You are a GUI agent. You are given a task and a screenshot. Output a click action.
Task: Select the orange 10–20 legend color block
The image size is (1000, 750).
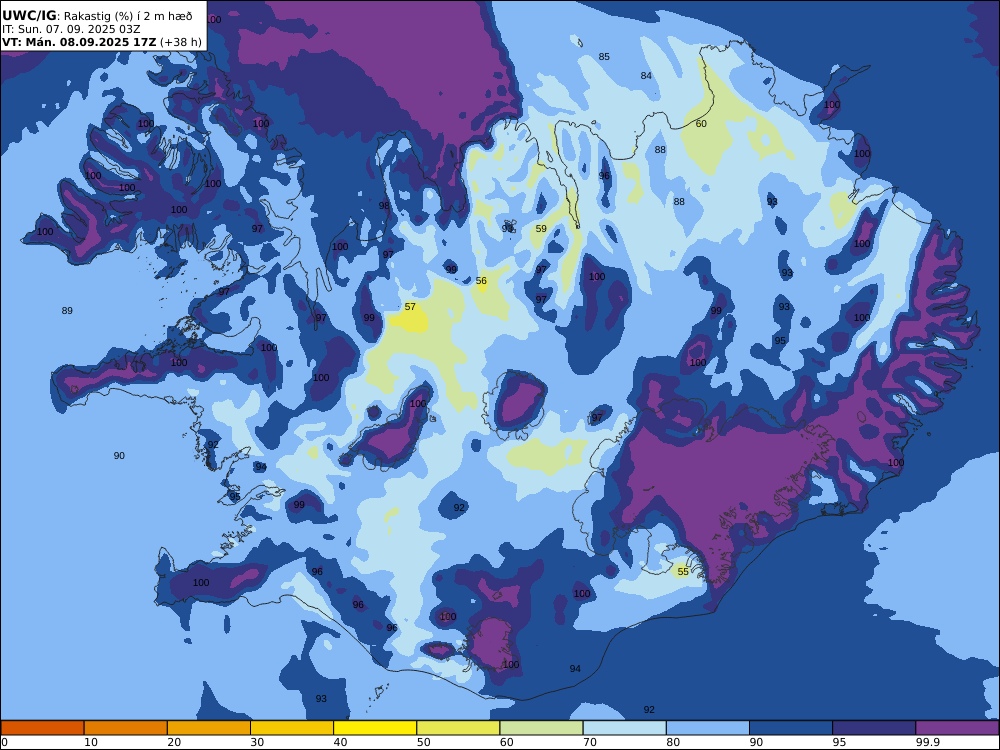pyautogui.click(x=126, y=728)
